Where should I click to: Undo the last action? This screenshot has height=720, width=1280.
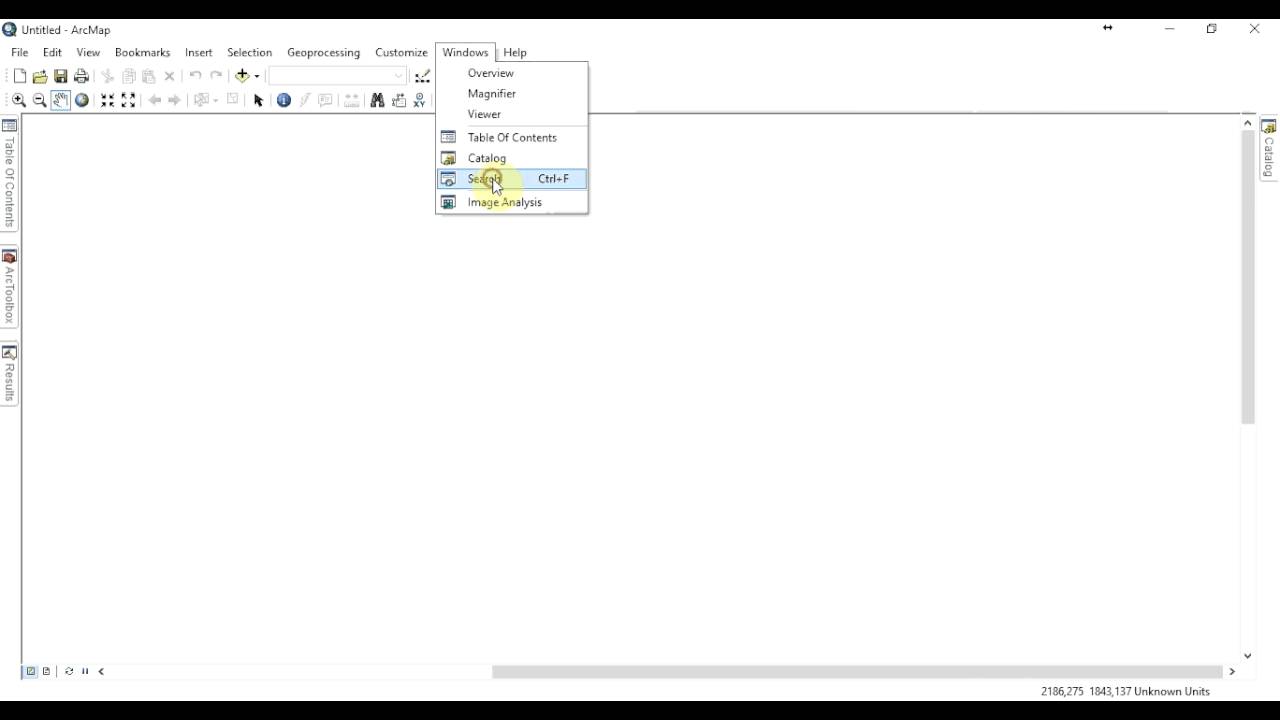tap(195, 76)
